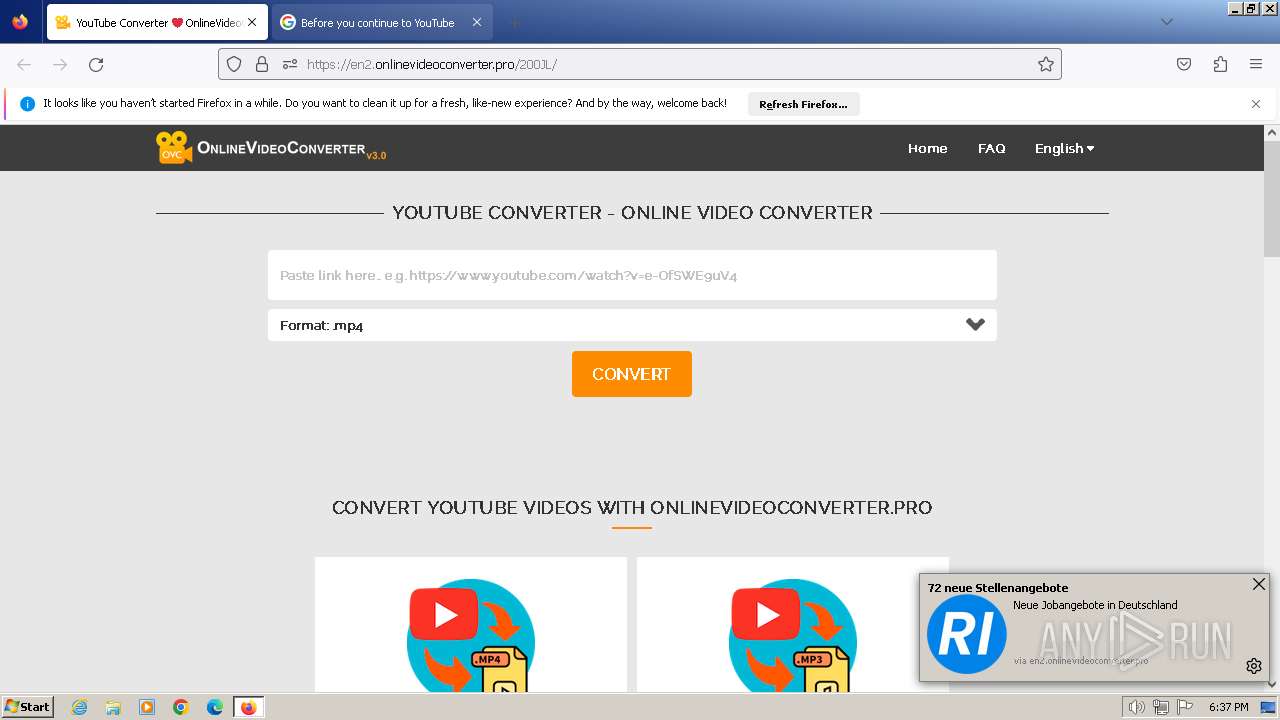The height and width of the screenshot is (720, 1280).
Task: Click the OnlineVideoConverter logo
Action: [x=271, y=148]
